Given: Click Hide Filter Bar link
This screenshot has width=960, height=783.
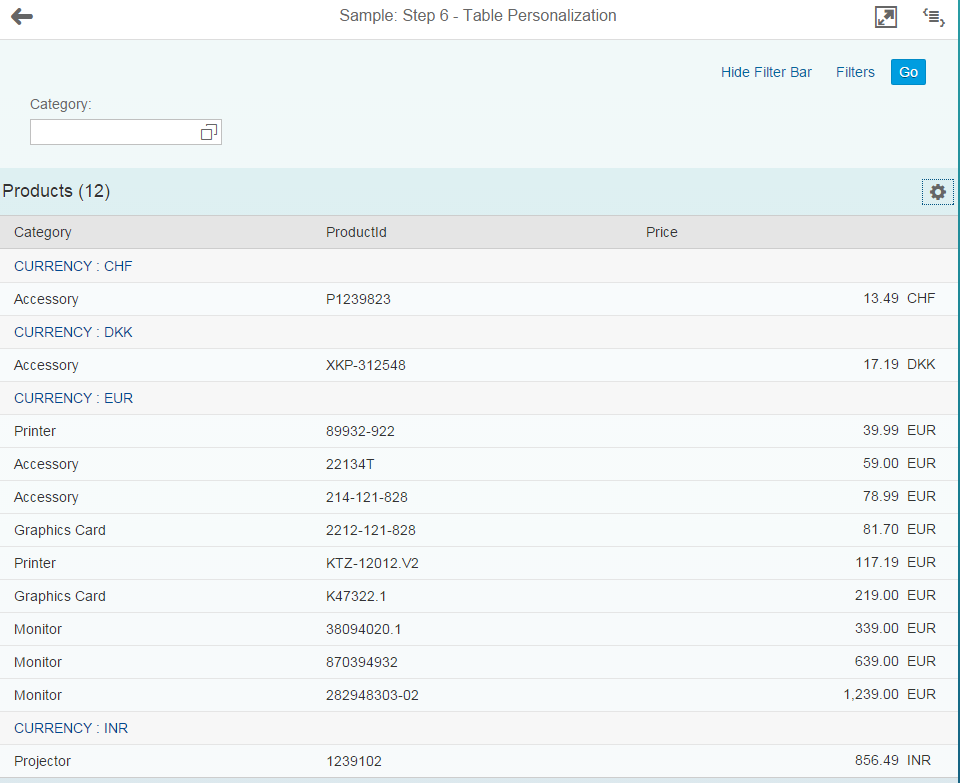Looking at the screenshot, I should (766, 72).
